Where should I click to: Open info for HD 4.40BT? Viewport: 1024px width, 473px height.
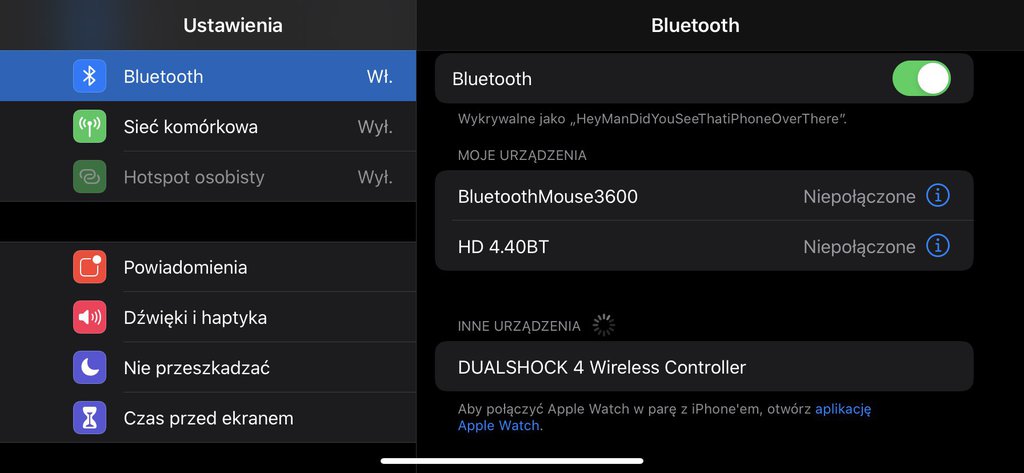pyautogui.click(x=938, y=246)
